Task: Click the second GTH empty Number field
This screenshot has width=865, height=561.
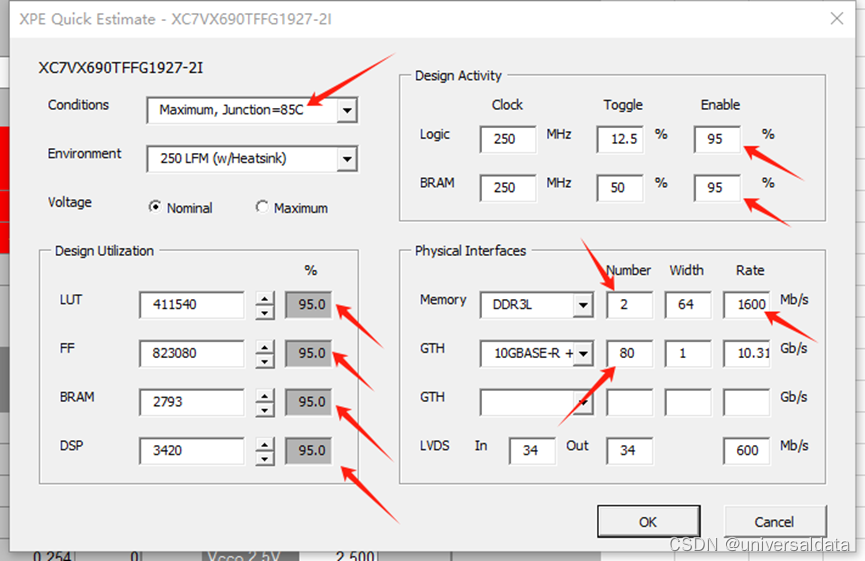Action: click(x=629, y=402)
